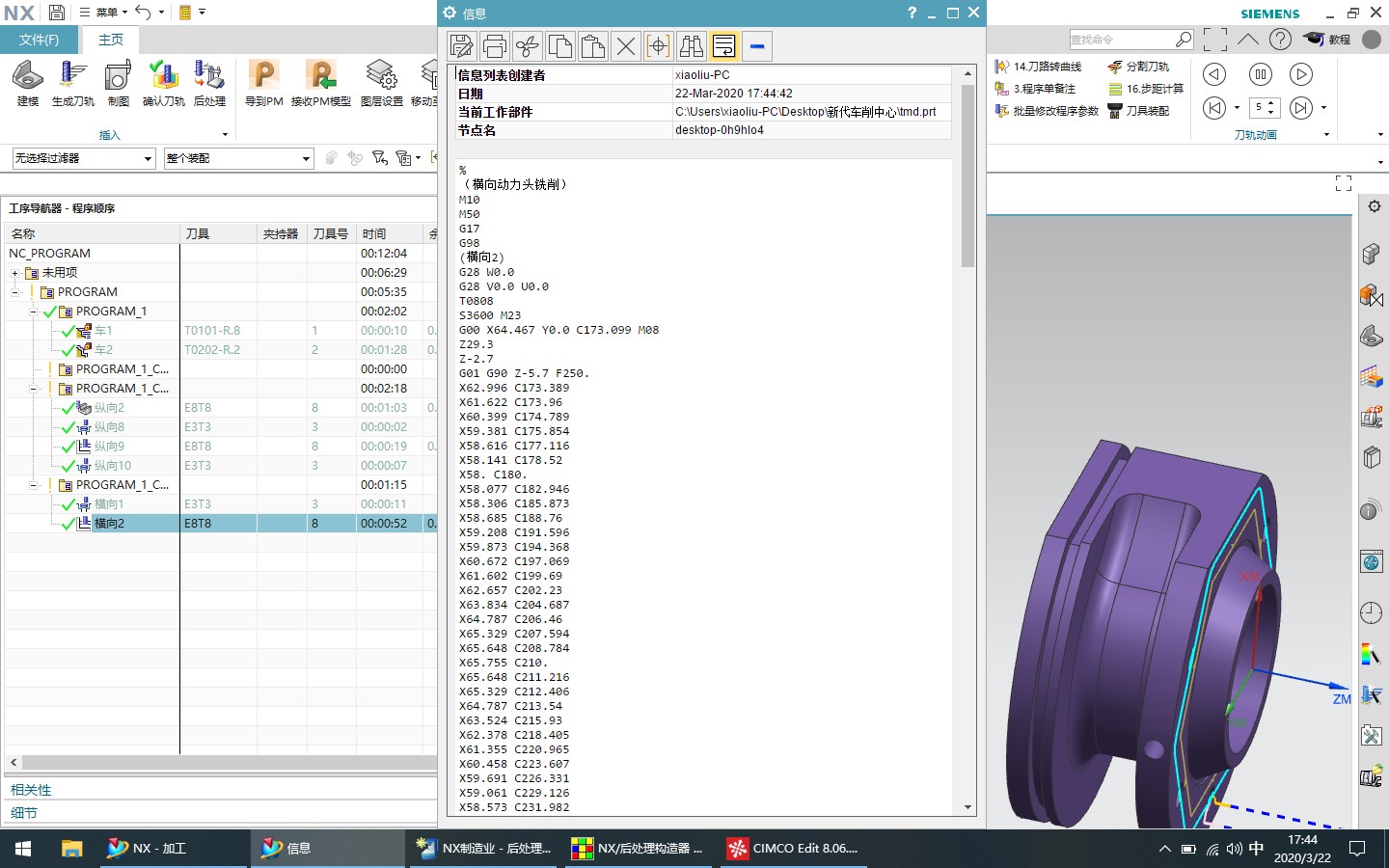1389x868 pixels.
Task: Click the binoculars find icon in Information window
Action: point(692,46)
